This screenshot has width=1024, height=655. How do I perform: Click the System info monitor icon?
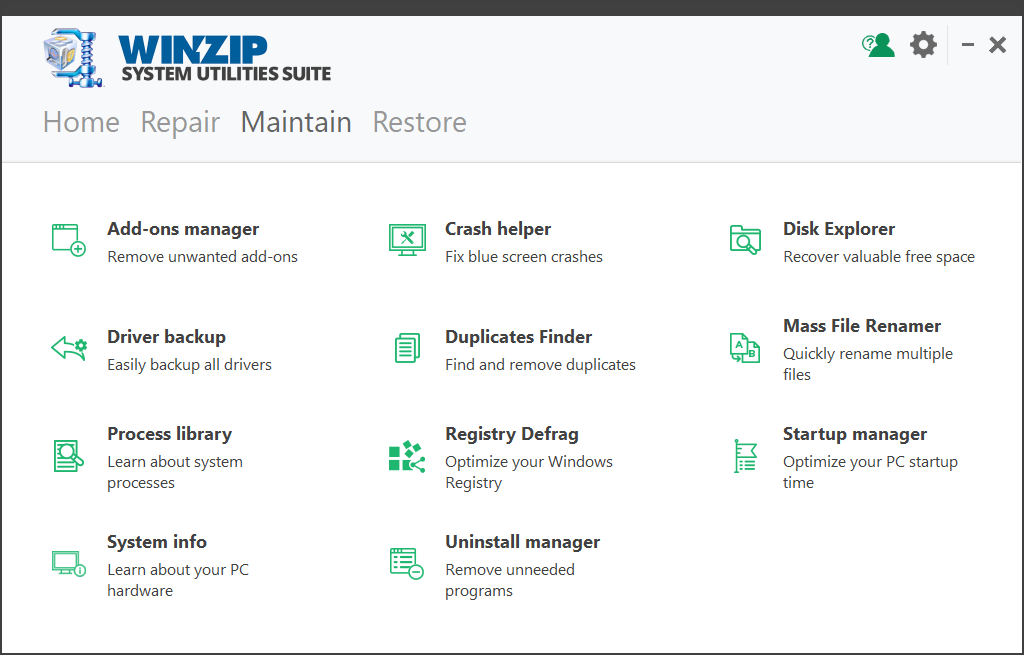coord(67,563)
